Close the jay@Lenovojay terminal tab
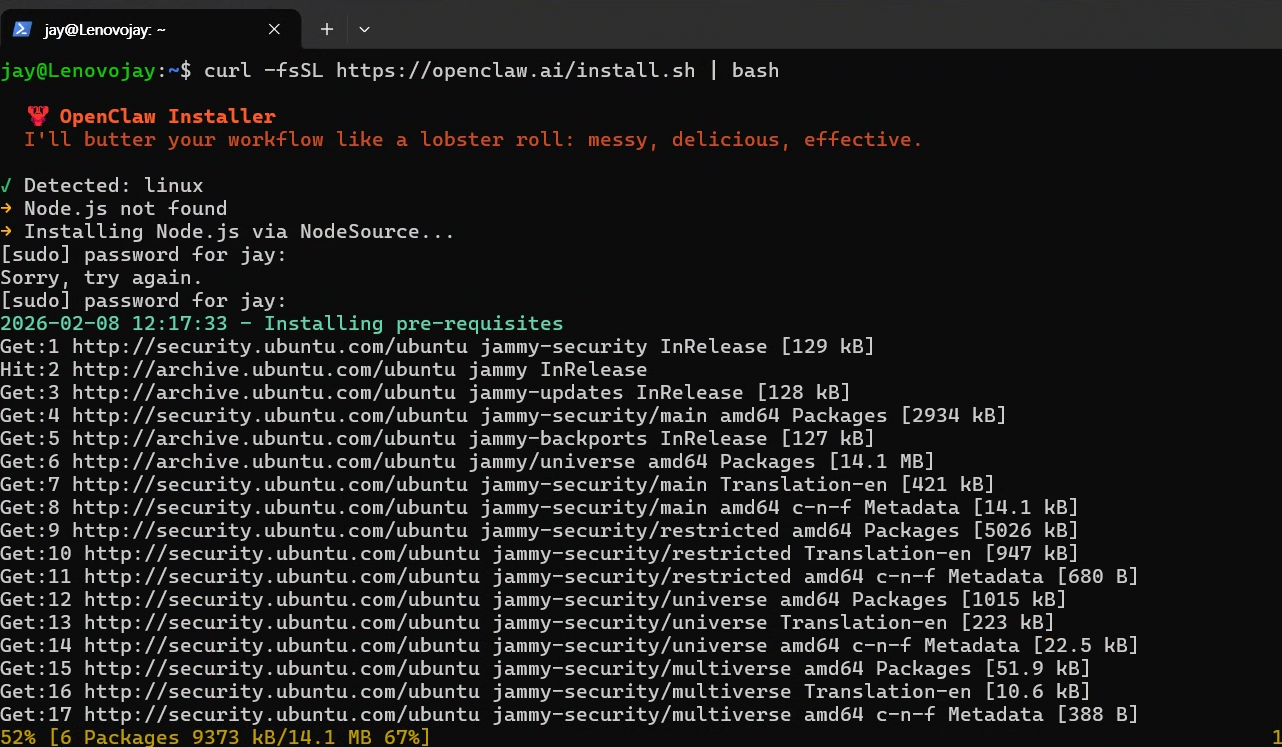The width and height of the screenshot is (1282, 747). click(x=274, y=29)
